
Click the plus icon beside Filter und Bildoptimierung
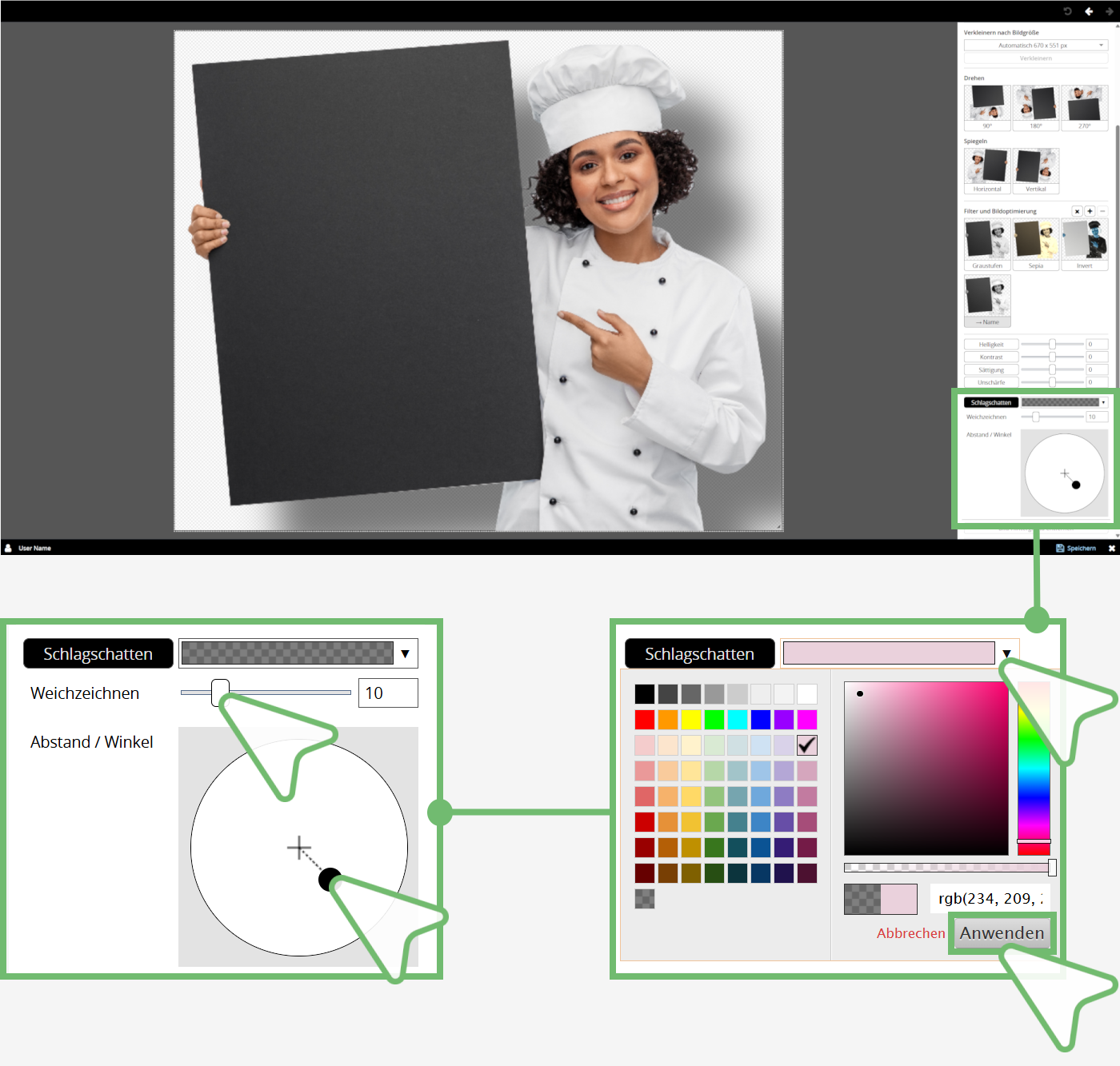(x=1090, y=211)
